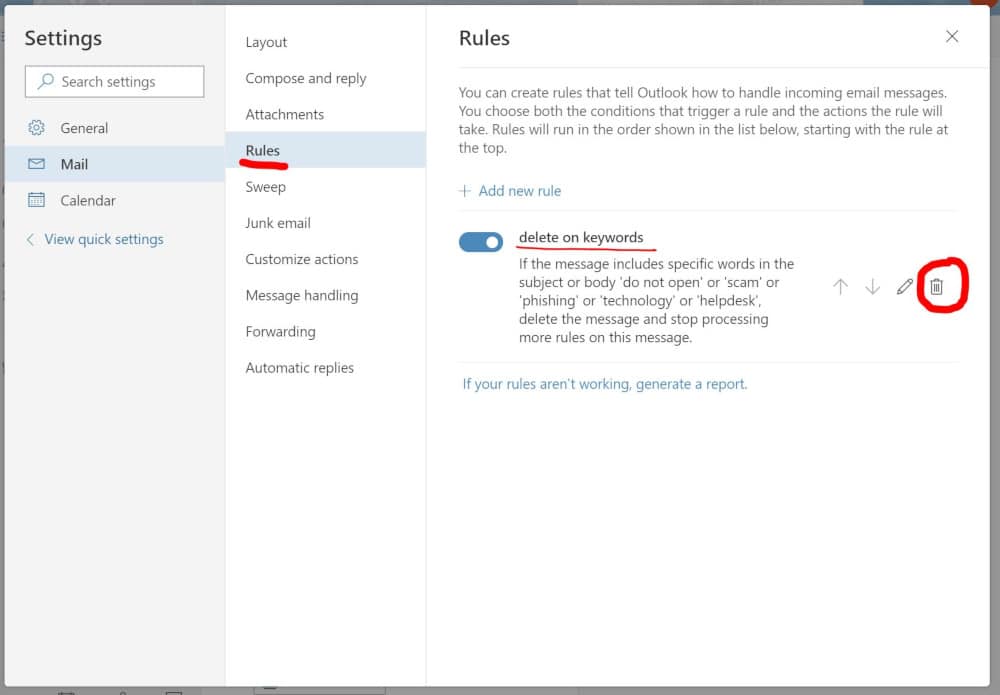The image size is (1000, 695).
Task: Click the Mail envelope icon
Action: pyautogui.click(x=37, y=164)
